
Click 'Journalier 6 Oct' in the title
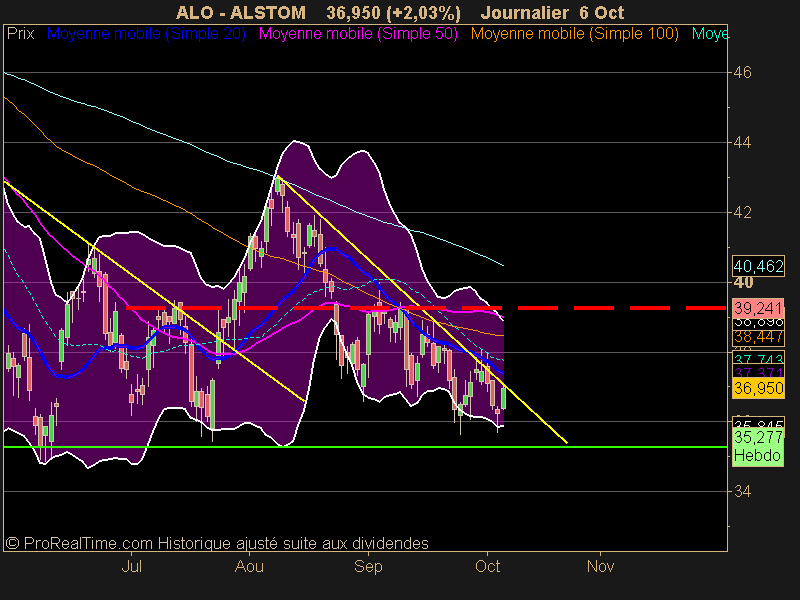tap(553, 12)
